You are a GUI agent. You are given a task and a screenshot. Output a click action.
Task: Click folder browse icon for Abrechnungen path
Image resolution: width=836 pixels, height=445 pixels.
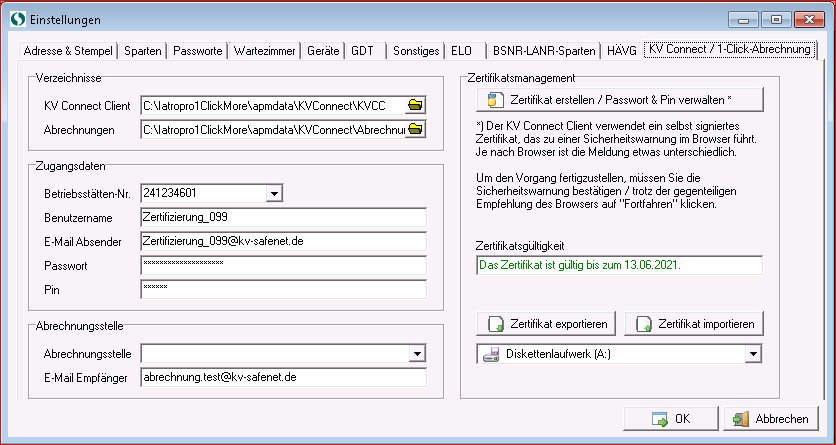click(x=416, y=129)
